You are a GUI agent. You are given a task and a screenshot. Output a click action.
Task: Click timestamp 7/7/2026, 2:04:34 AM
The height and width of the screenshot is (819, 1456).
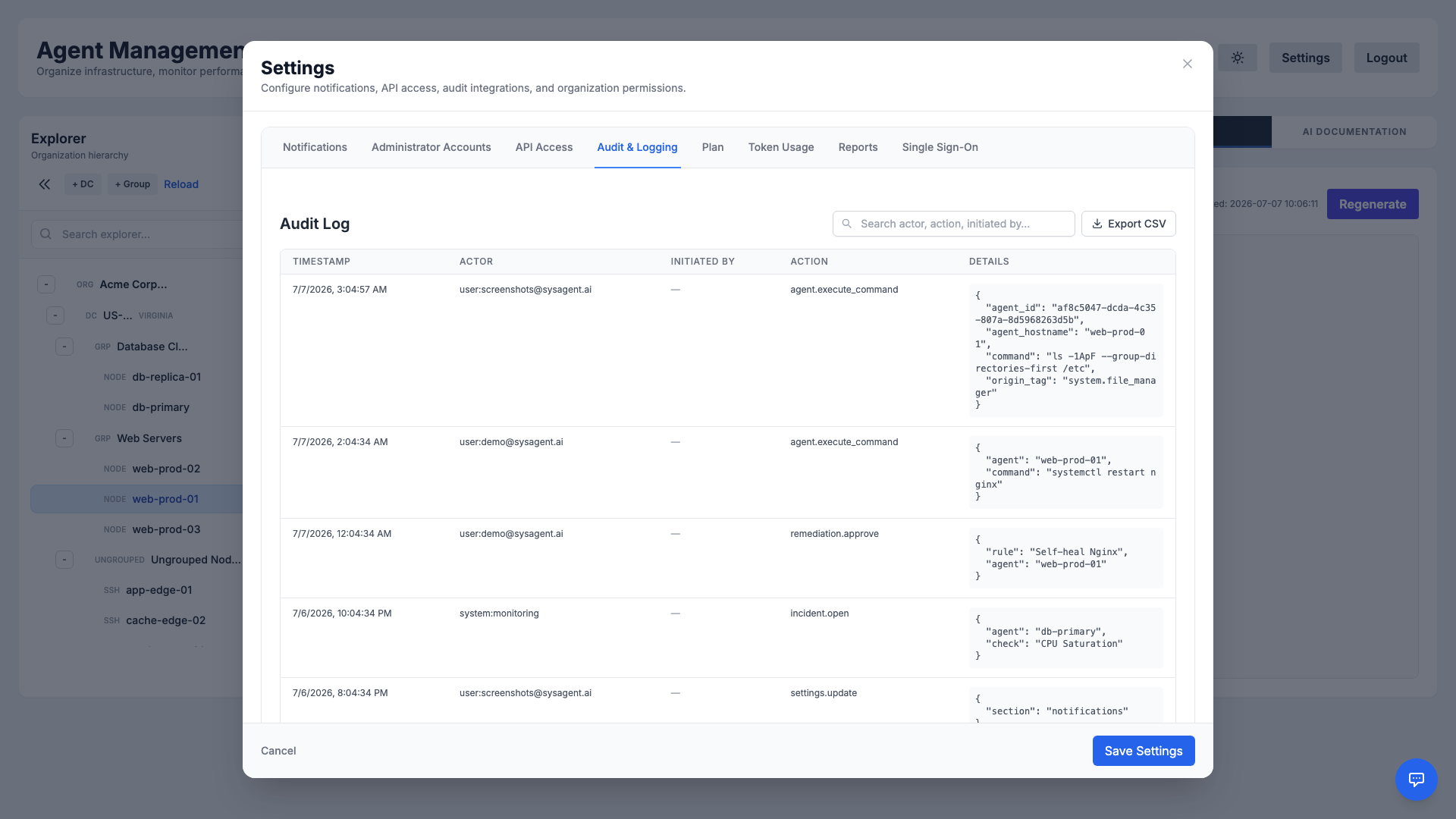340,442
